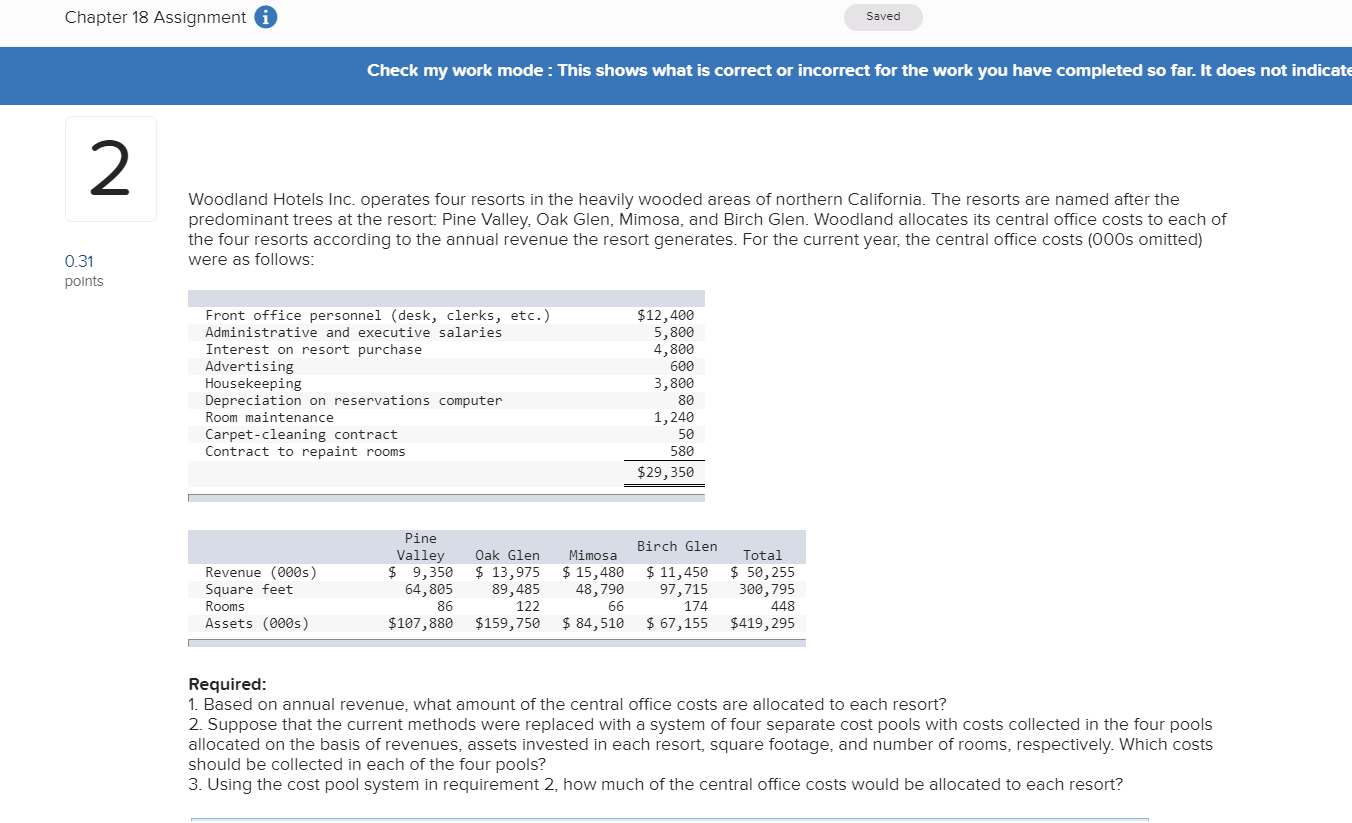Click the Assets (000s) row label
1352x823 pixels.
click(257, 623)
